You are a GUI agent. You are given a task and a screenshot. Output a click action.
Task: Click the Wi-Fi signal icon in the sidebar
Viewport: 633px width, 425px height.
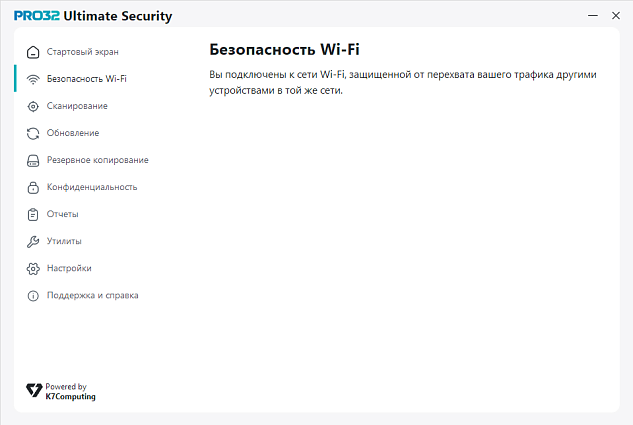[x=33, y=79]
